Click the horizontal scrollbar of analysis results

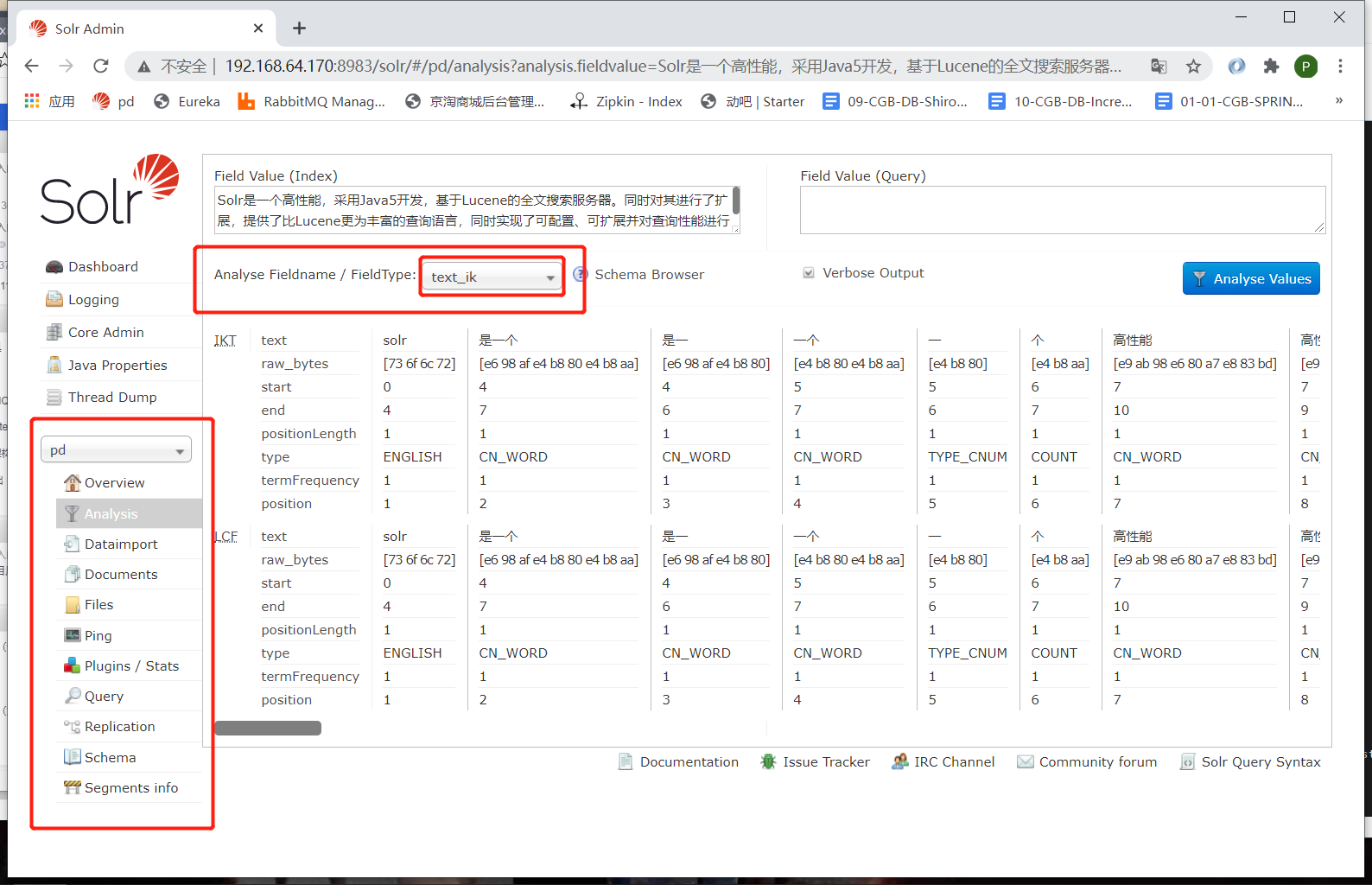click(268, 729)
